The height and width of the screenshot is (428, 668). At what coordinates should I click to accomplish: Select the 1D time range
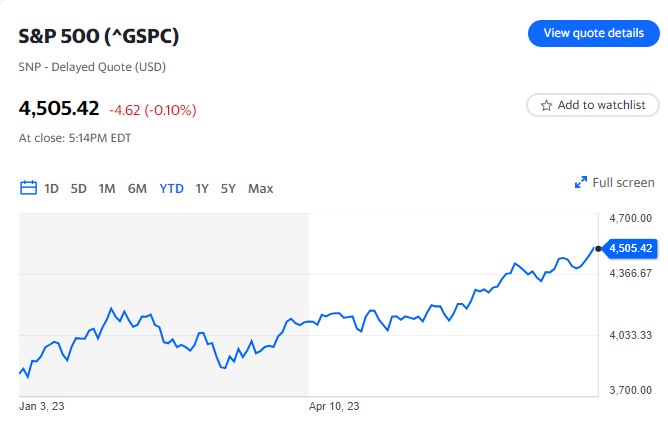point(52,188)
